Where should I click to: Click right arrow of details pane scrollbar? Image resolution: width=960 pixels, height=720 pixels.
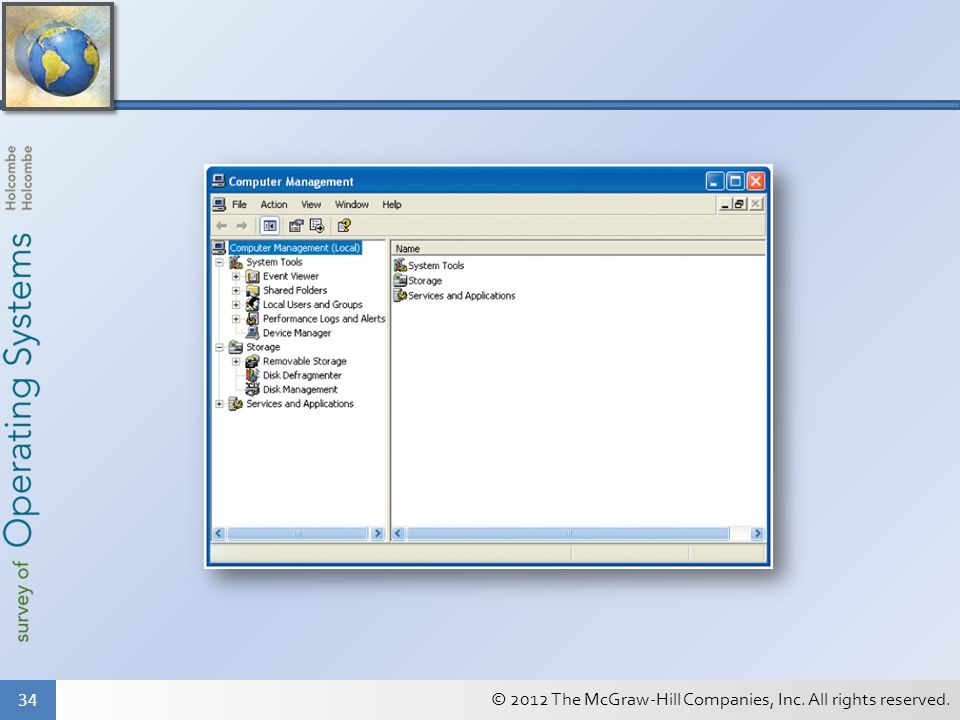pyautogui.click(x=757, y=533)
